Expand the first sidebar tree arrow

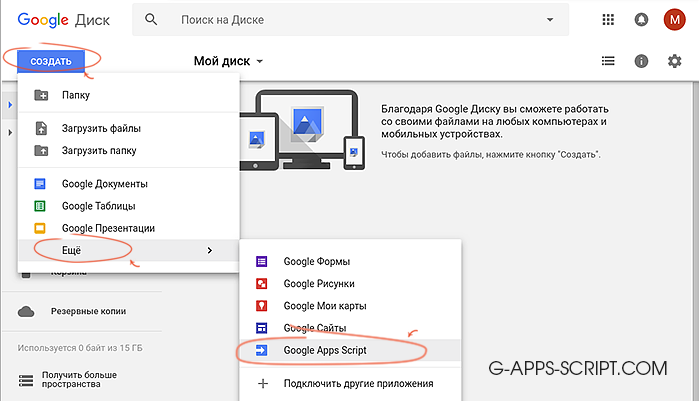tap(10, 105)
